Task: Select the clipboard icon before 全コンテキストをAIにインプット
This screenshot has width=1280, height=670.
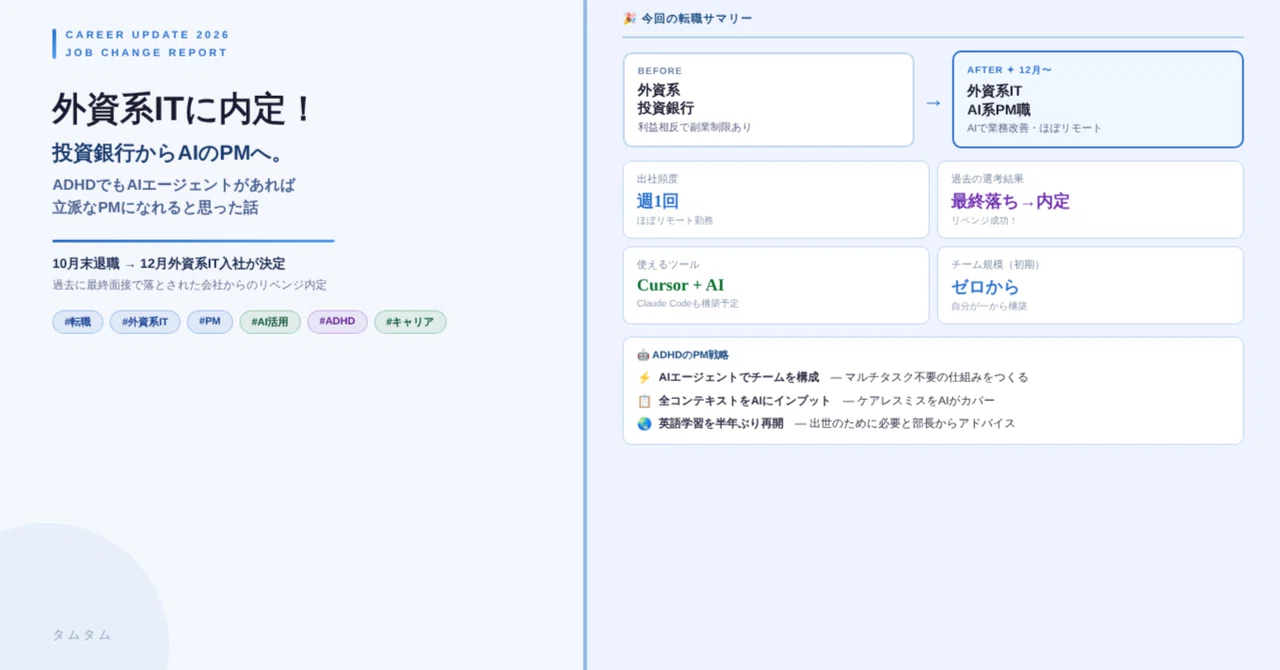Action: tap(644, 401)
